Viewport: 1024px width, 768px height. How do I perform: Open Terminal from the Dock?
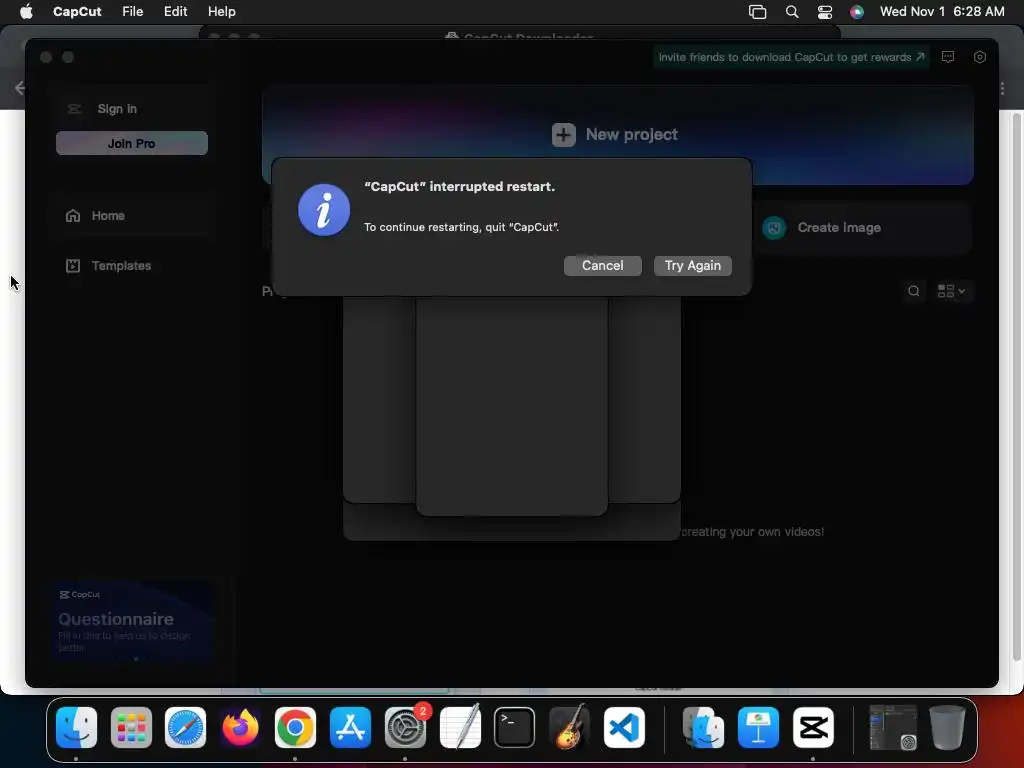[515, 727]
